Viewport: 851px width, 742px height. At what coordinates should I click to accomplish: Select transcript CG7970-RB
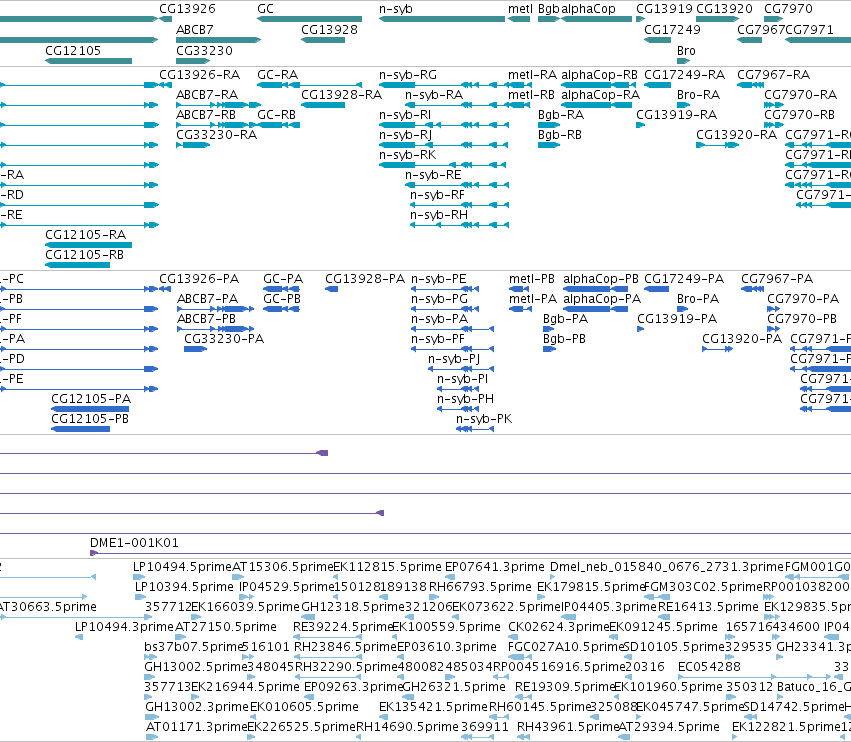click(x=799, y=115)
